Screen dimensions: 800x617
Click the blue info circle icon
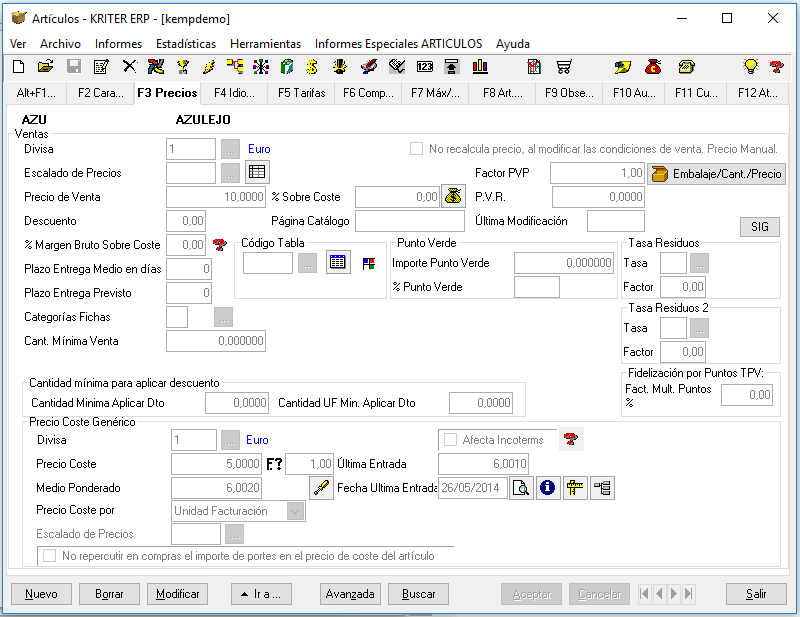pos(547,487)
